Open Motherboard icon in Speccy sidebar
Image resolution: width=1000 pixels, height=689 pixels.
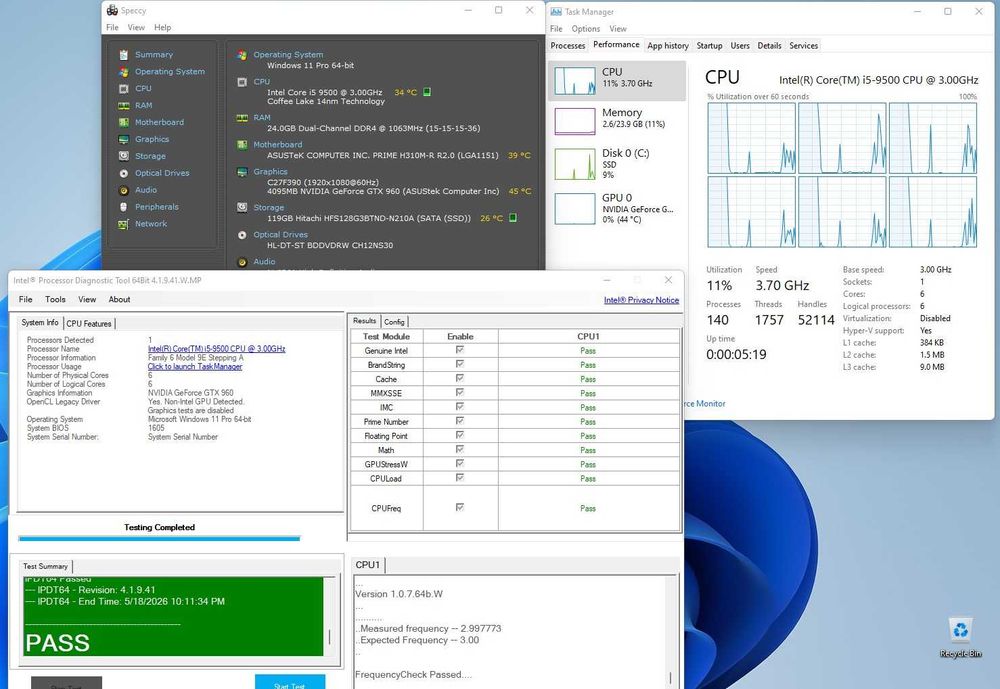(124, 122)
